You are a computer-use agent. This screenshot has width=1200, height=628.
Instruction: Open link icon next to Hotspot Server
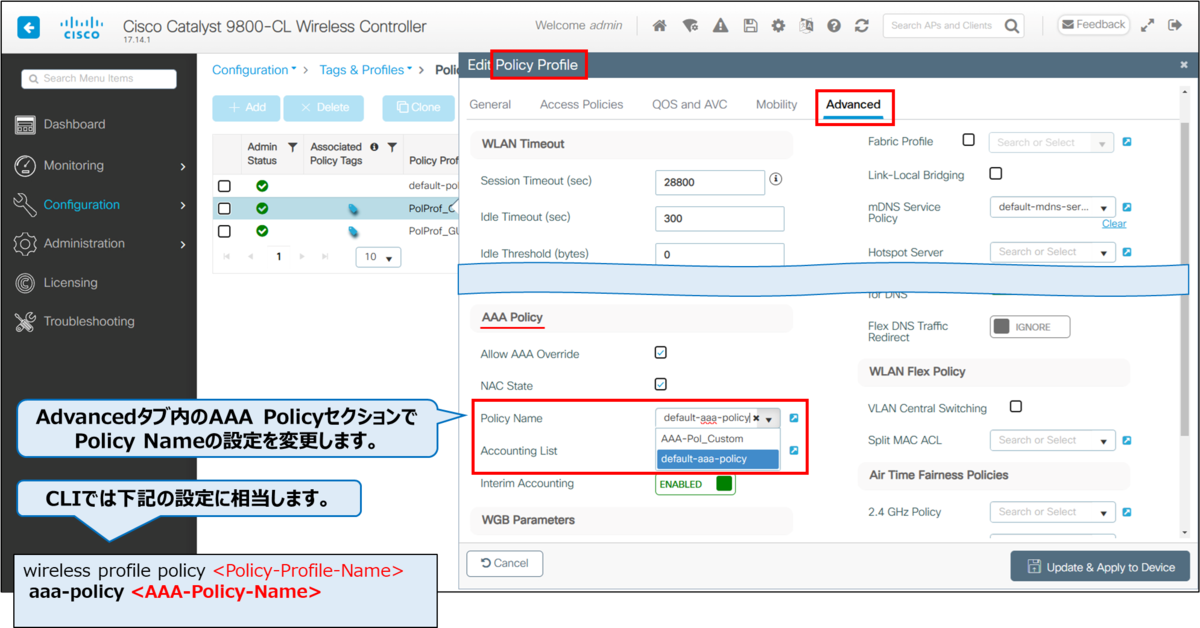click(1127, 252)
